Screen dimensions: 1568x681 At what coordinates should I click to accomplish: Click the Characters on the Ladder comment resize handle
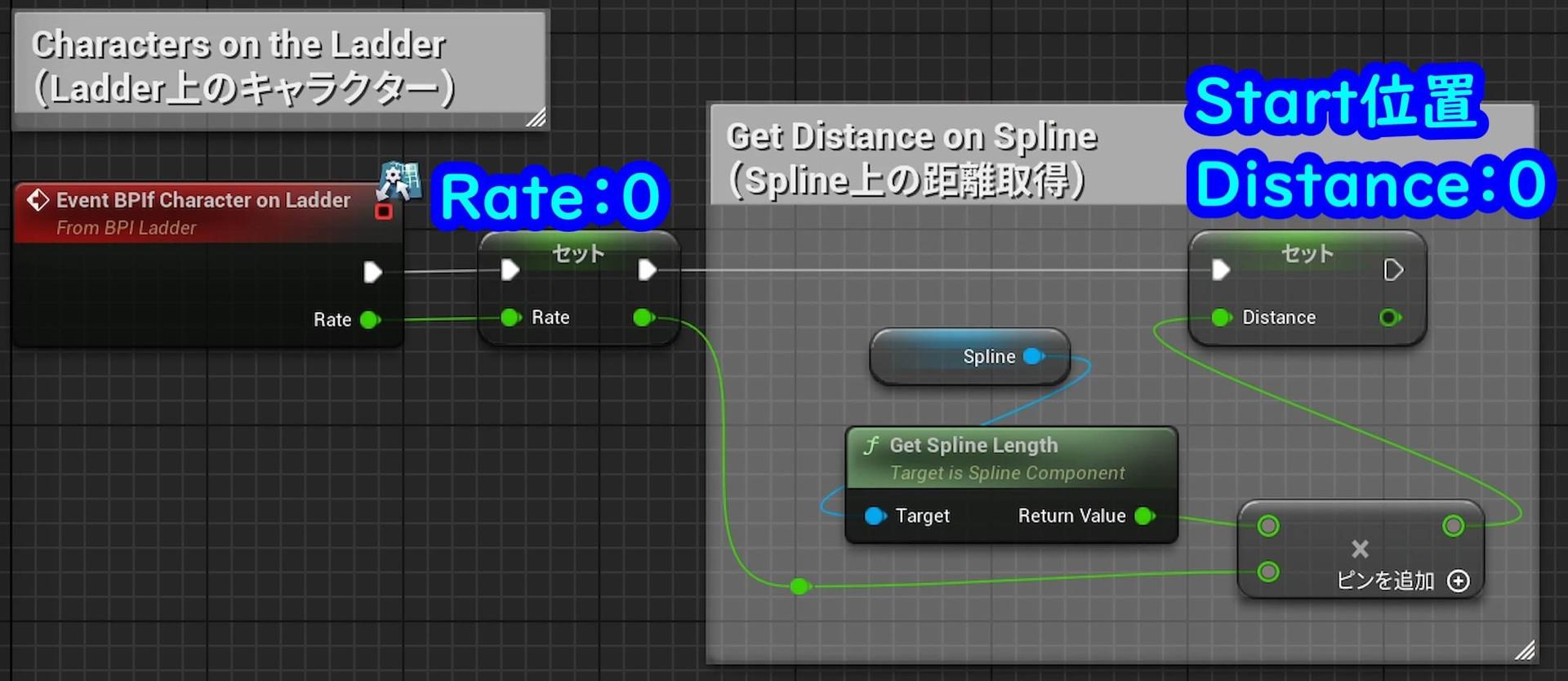click(536, 118)
